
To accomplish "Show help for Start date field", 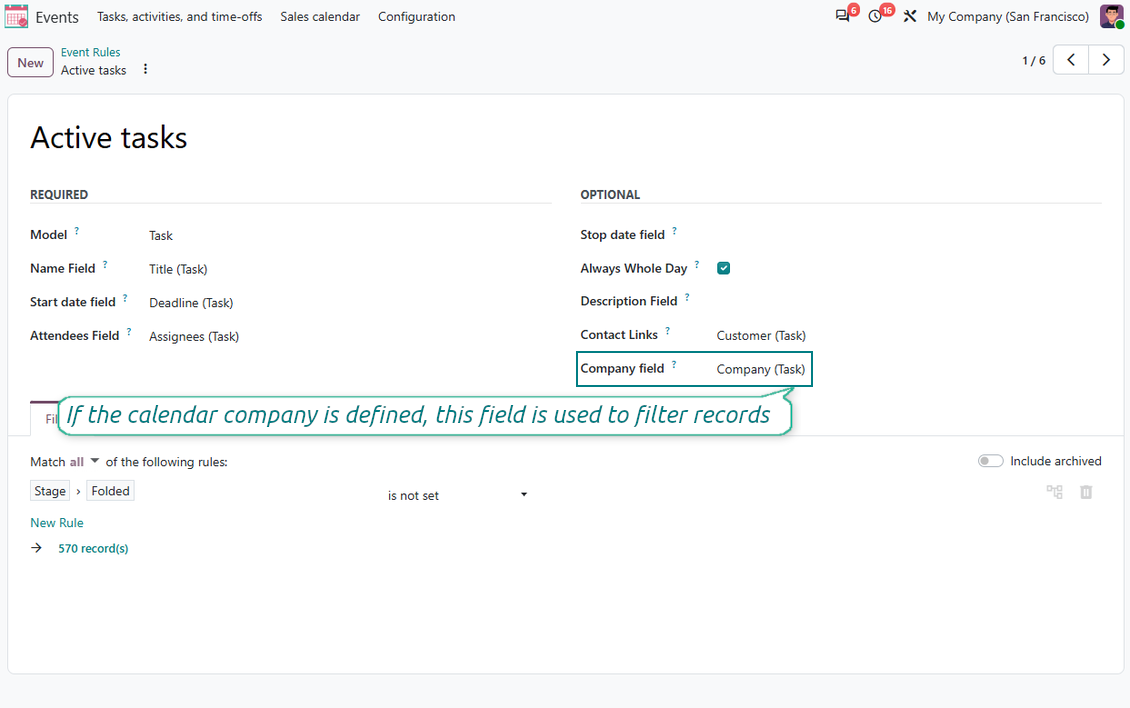I will pyautogui.click(x=125, y=298).
